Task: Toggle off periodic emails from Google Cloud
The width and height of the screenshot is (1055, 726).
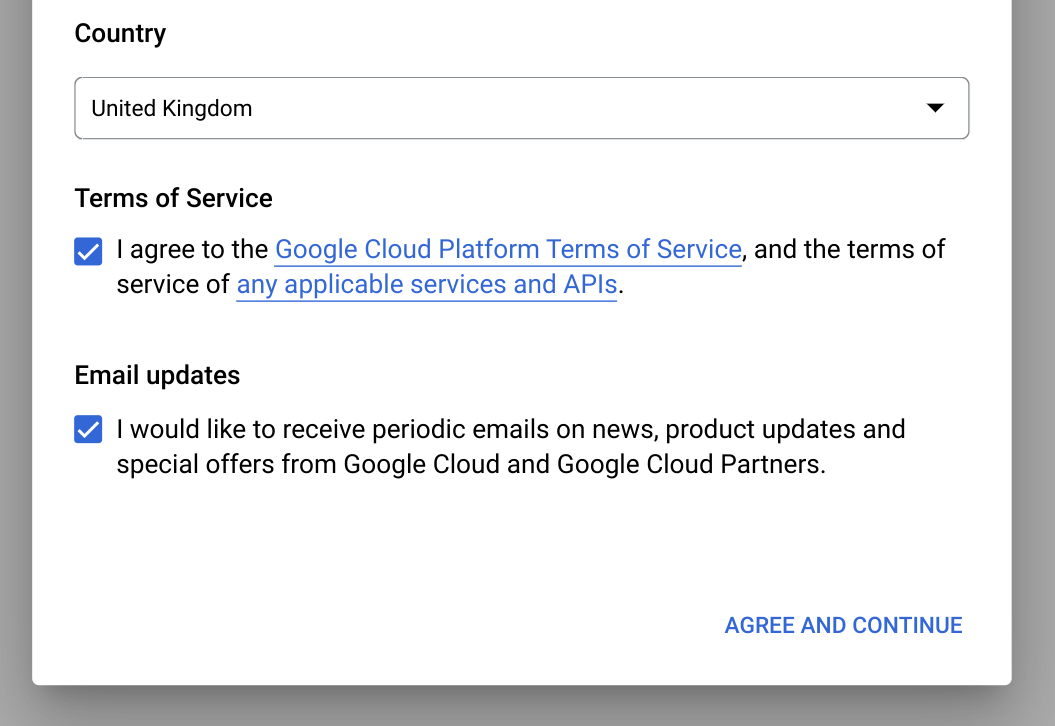Action: click(88, 429)
